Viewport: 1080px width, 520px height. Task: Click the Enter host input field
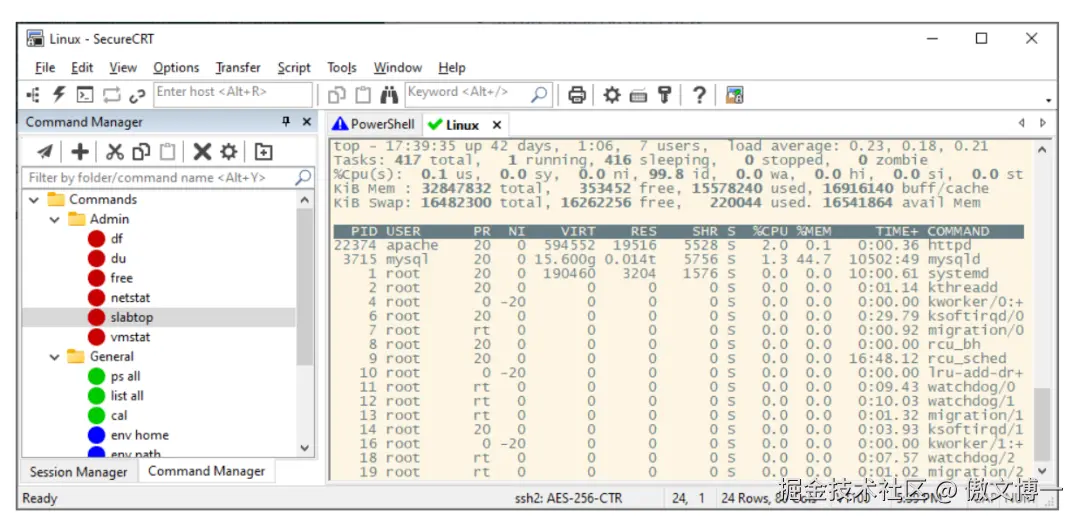pos(232,93)
